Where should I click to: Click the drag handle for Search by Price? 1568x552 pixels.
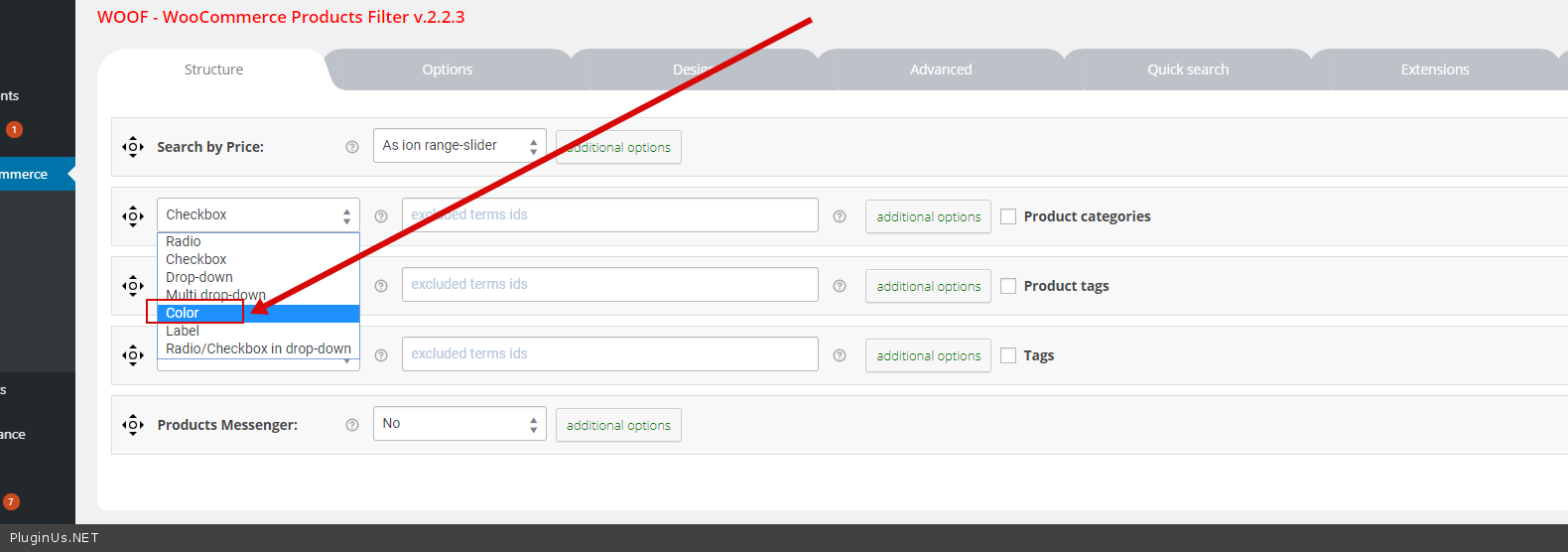tap(133, 147)
